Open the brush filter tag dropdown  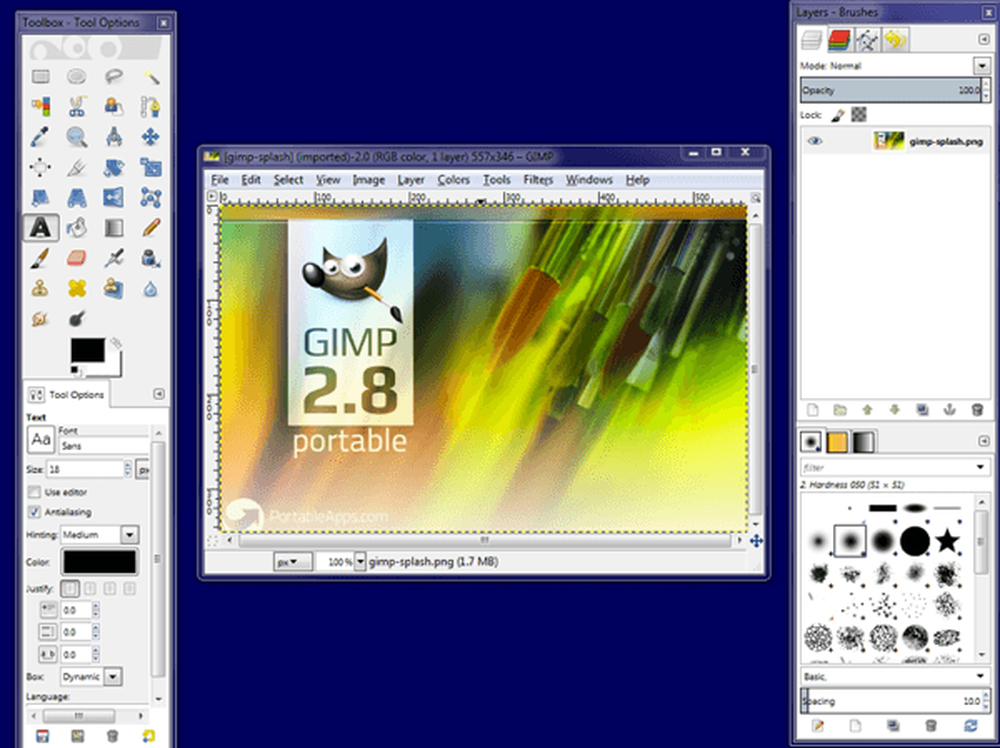981,467
